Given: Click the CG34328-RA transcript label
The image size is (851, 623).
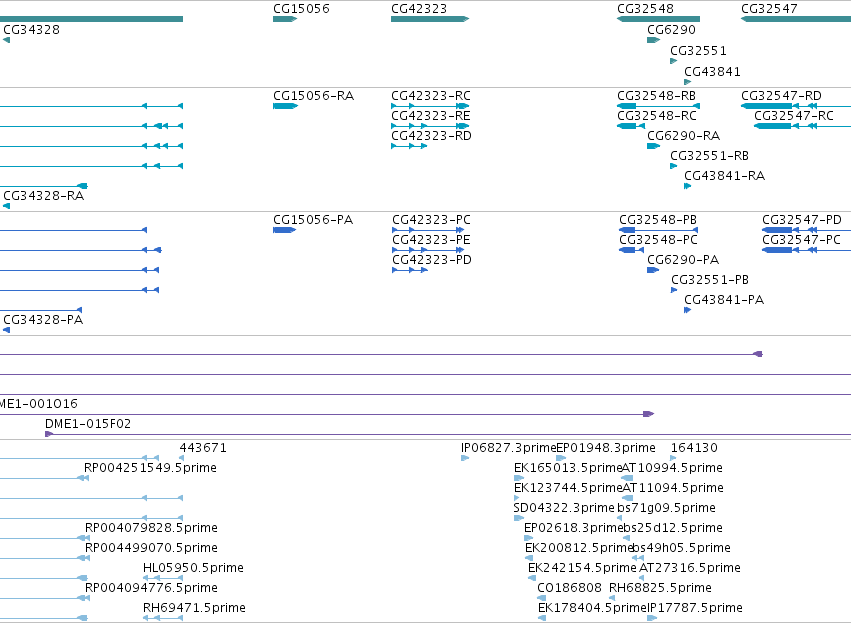Looking at the screenshot, I should (x=43, y=196).
